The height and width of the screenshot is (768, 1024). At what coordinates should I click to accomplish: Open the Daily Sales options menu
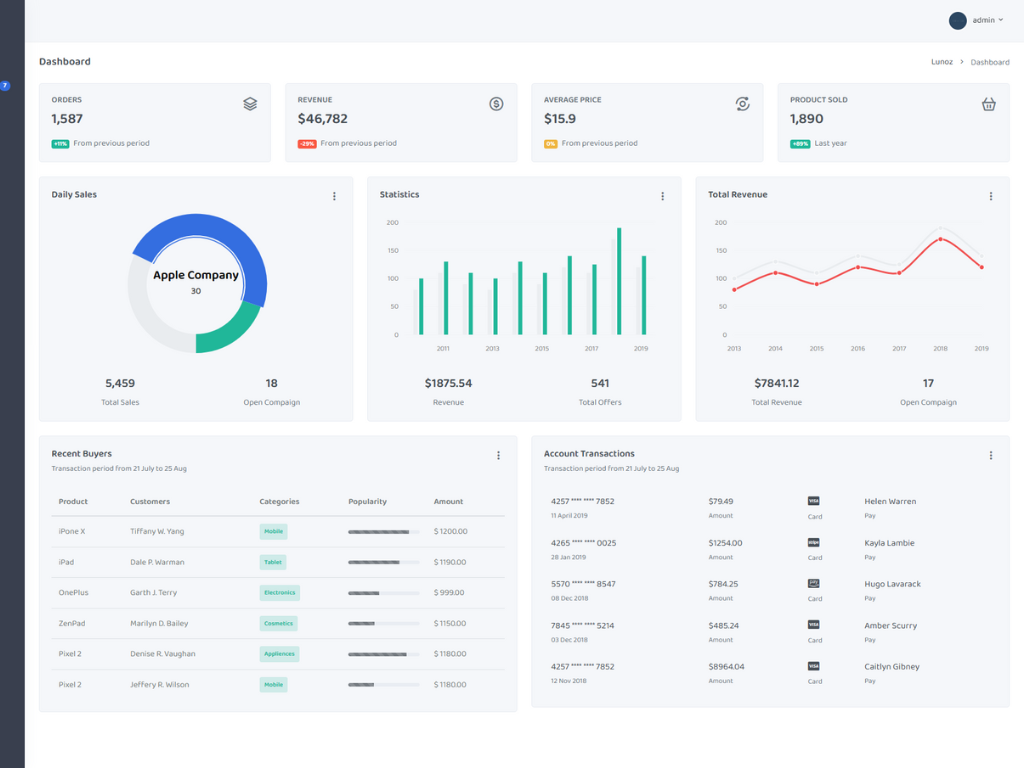tap(334, 197)
